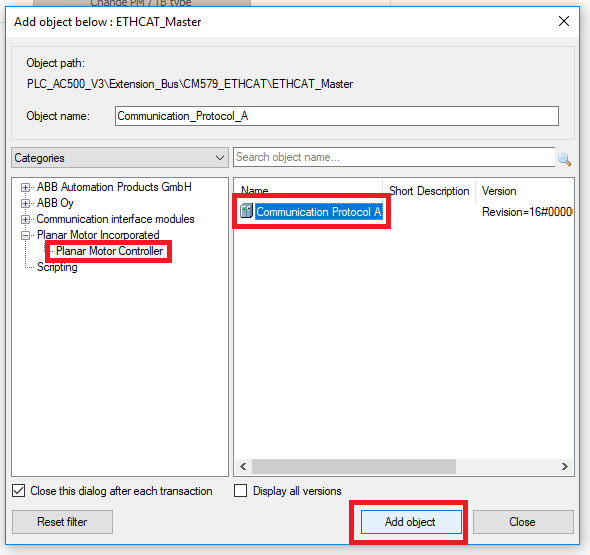Click the horizontal scrollbar thumb in list
This screenshot has width=590, height=555.
point(354,467)
